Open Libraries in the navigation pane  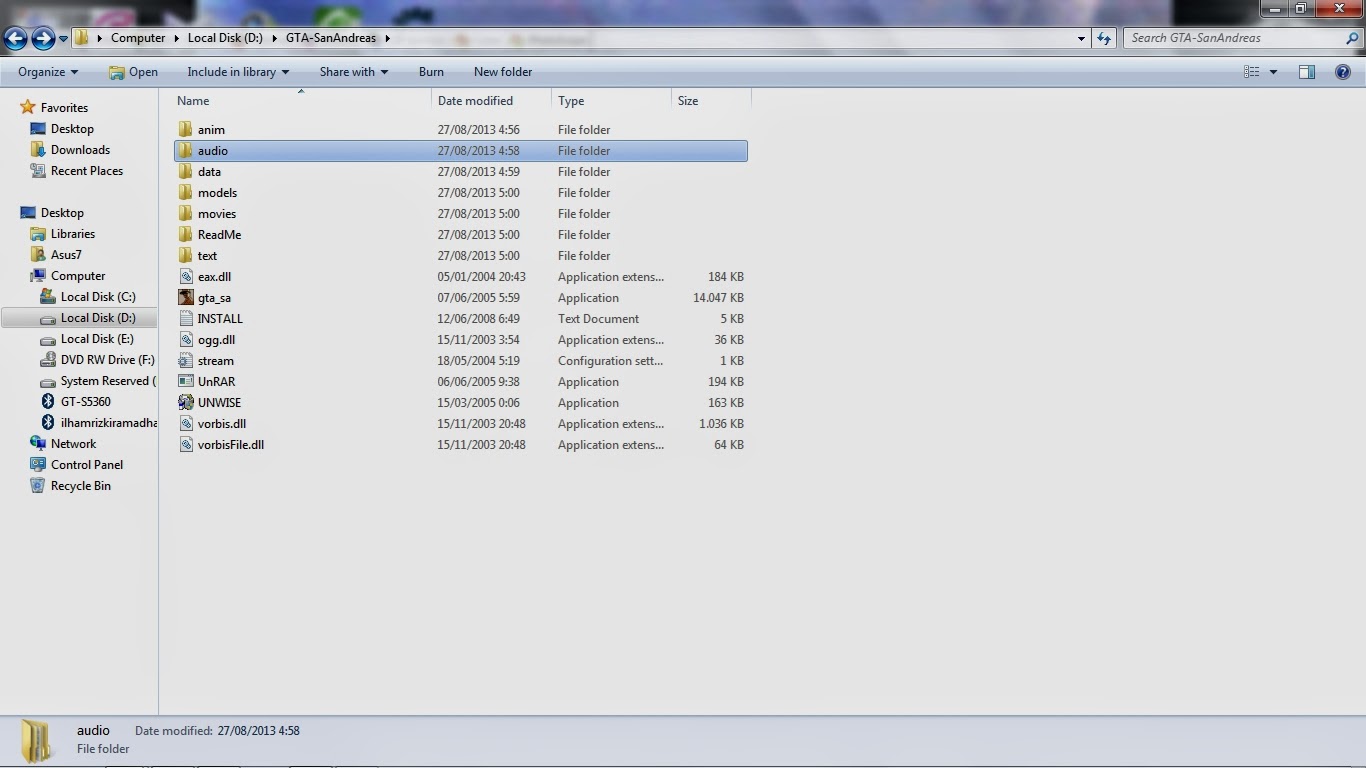click(73, 234)
